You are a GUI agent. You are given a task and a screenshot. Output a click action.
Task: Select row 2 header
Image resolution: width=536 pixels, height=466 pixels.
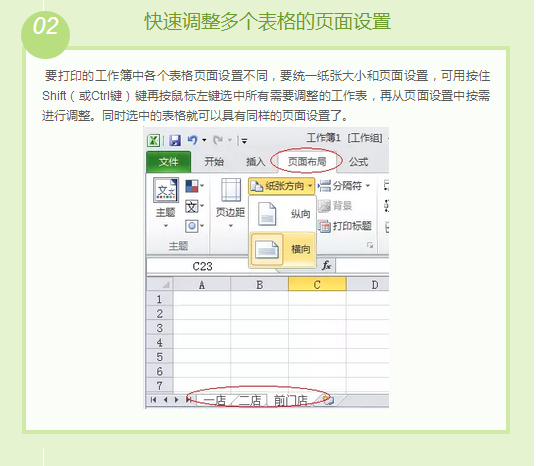click(160, 314)
